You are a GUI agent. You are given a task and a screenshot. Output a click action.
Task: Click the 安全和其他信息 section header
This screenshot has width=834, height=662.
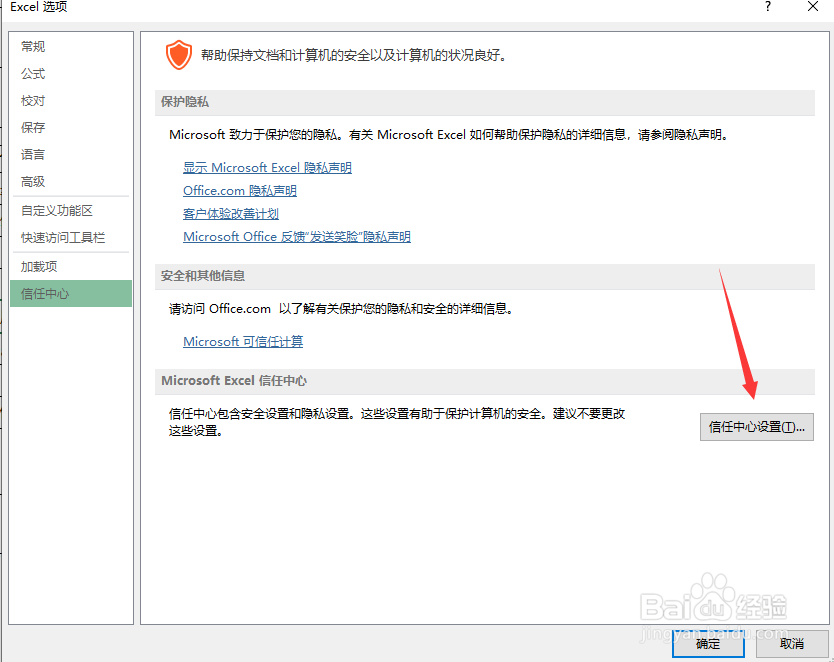[485, 276]
